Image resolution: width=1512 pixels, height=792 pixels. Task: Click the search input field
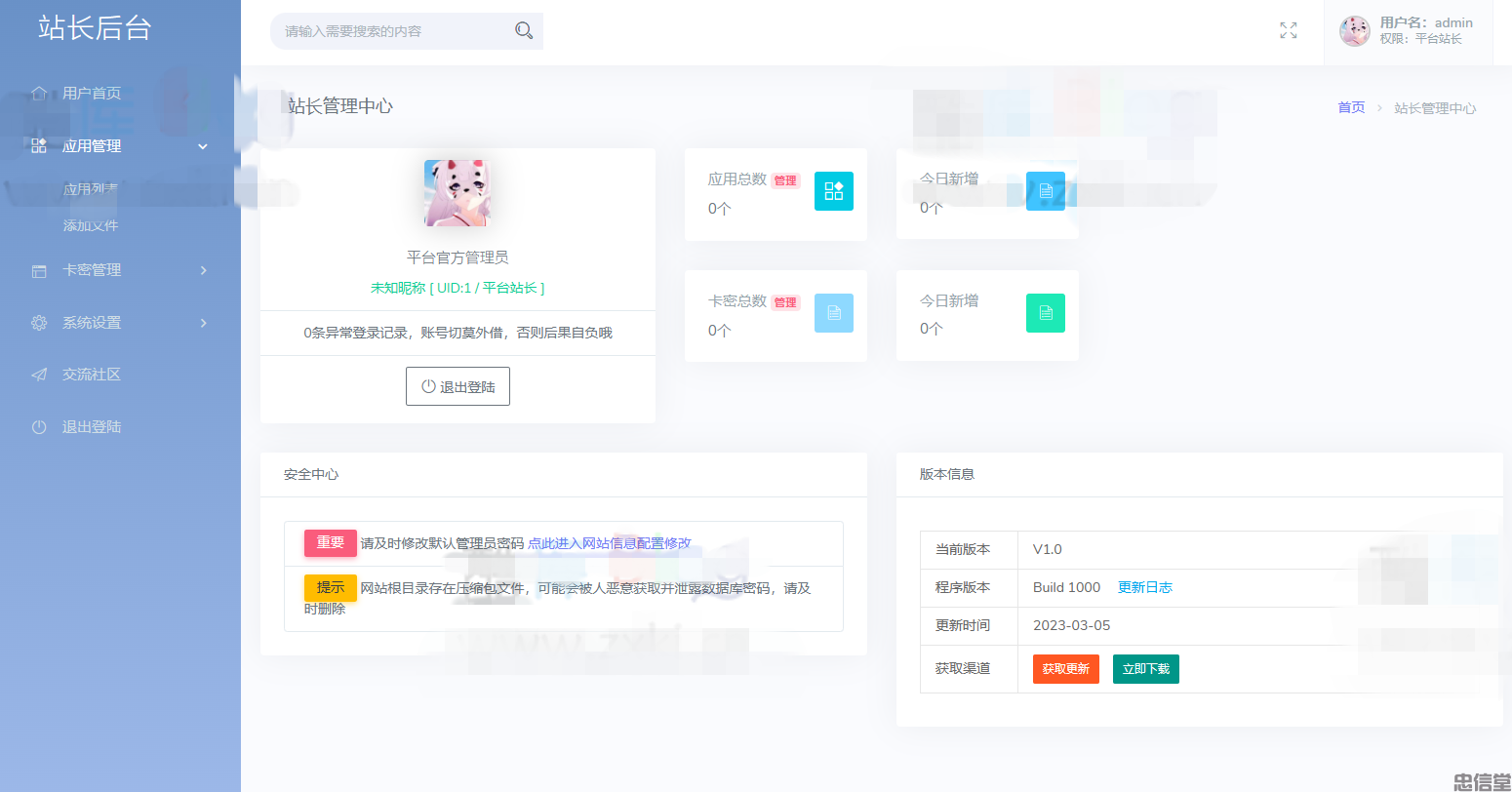[x=390, y=30]
